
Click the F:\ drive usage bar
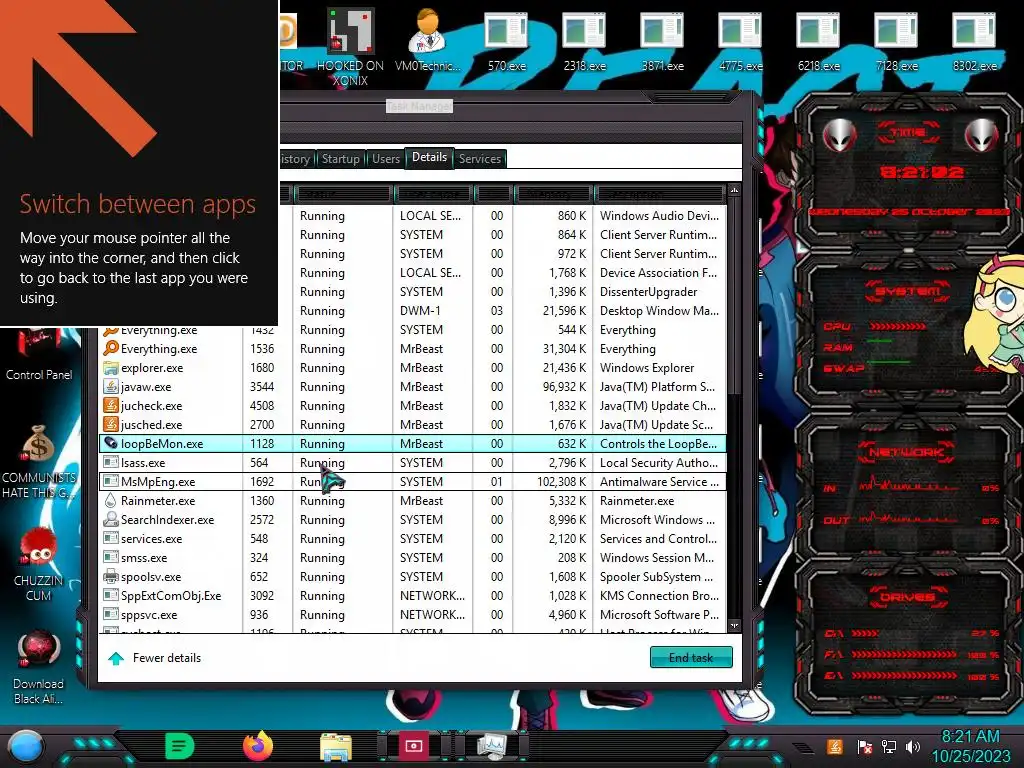click(904, 654)
